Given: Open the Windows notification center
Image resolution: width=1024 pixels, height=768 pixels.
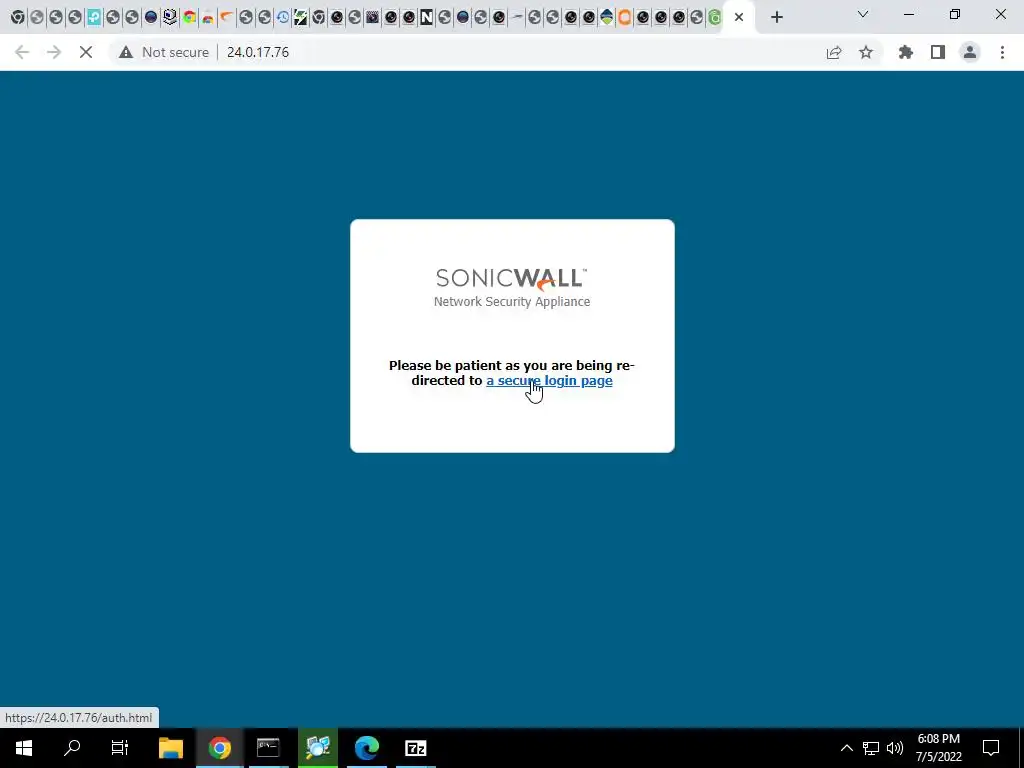Looking at the screenshot, I should coord(991,748).
